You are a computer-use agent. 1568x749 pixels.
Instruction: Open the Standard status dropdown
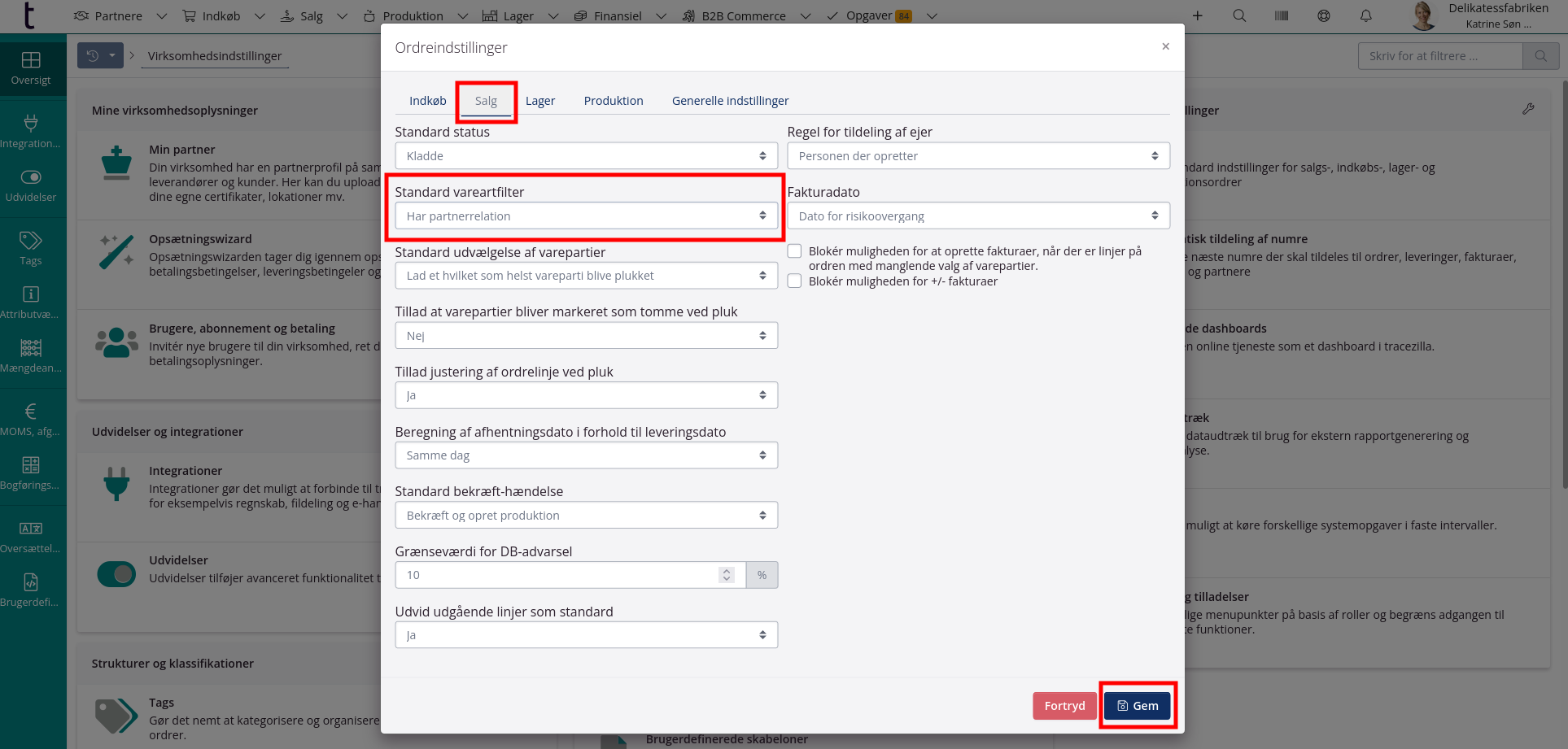point(586,156)
